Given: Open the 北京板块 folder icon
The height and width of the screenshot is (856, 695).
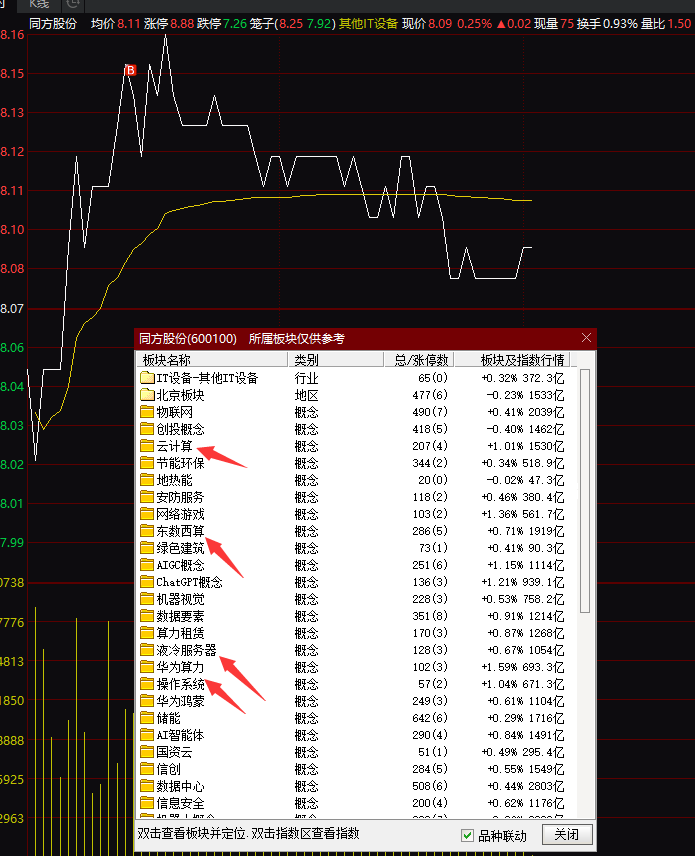Looking at the screenshot, I should coord(147,395).
